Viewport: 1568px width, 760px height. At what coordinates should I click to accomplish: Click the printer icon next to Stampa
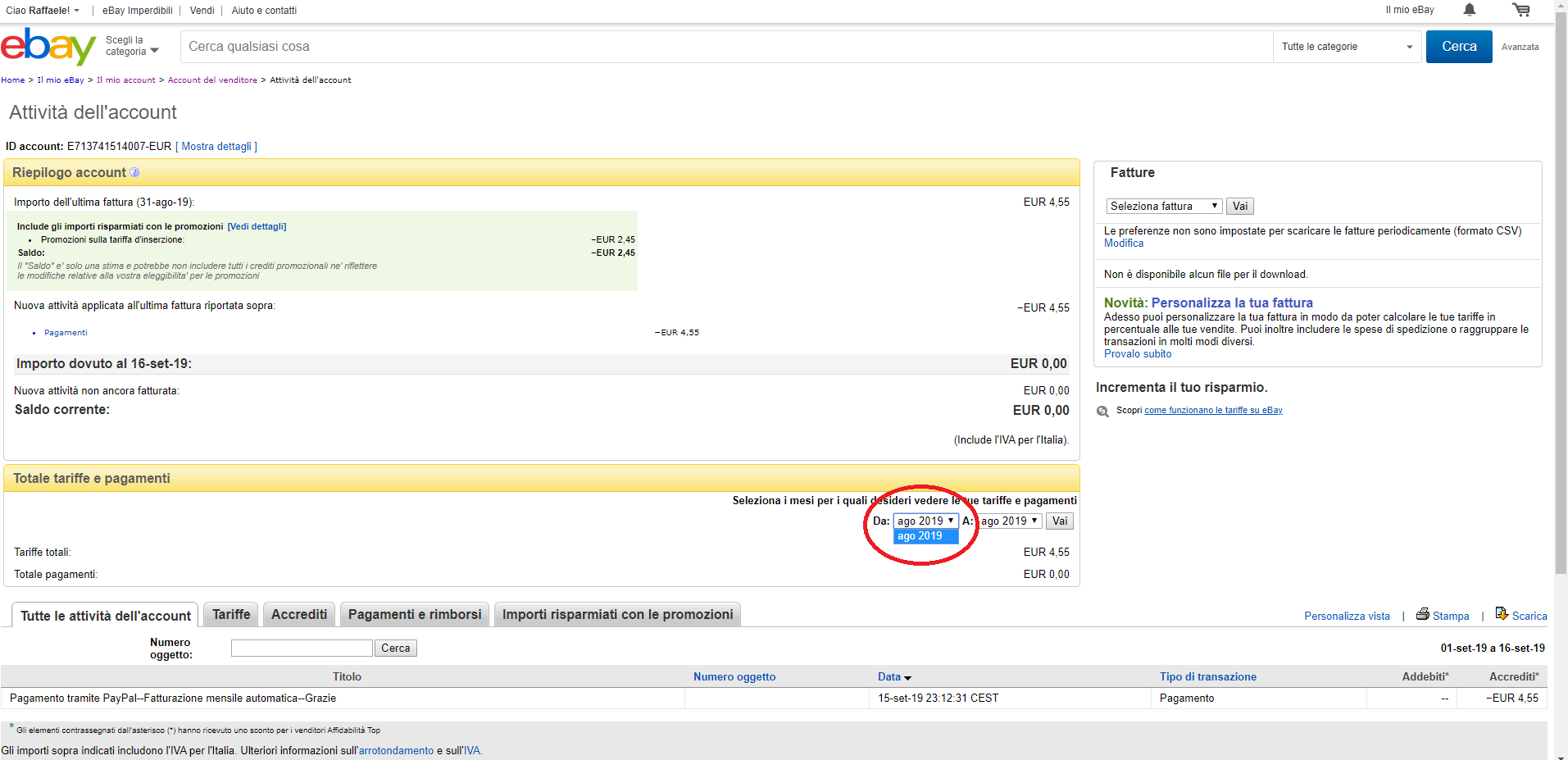tap(1423, 614)
